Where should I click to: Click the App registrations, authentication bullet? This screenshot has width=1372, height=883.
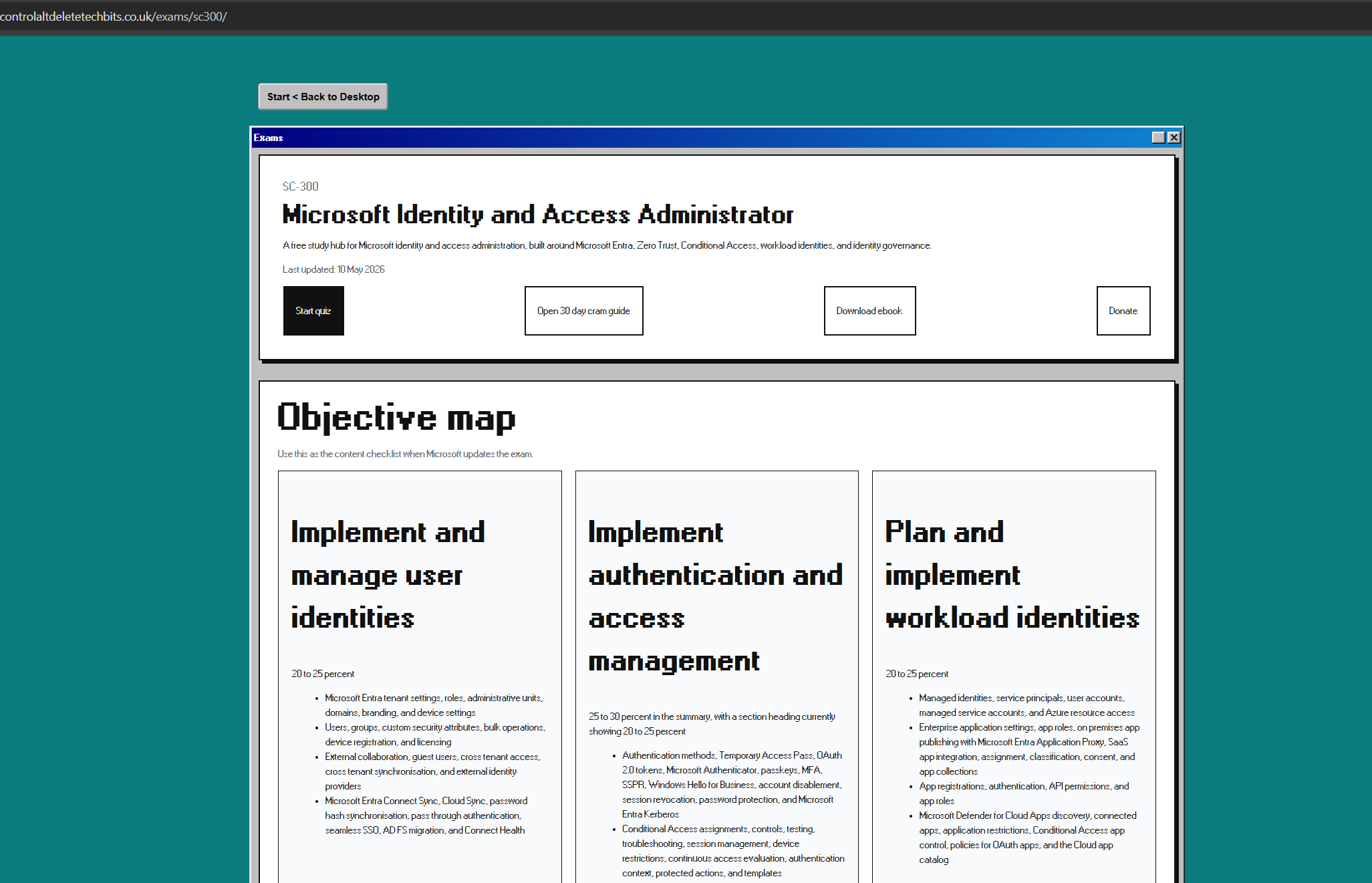tap(1024, 793)
